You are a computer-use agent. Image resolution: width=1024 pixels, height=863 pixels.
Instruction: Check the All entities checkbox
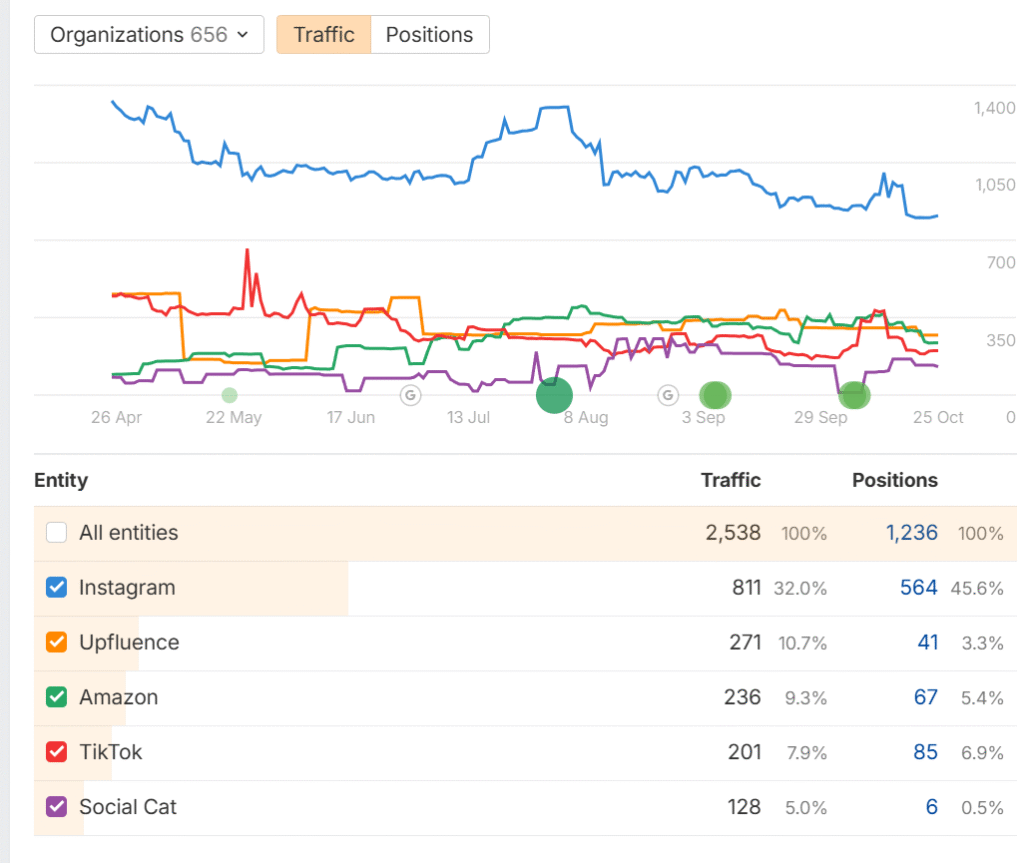click(x=57, y=533)
